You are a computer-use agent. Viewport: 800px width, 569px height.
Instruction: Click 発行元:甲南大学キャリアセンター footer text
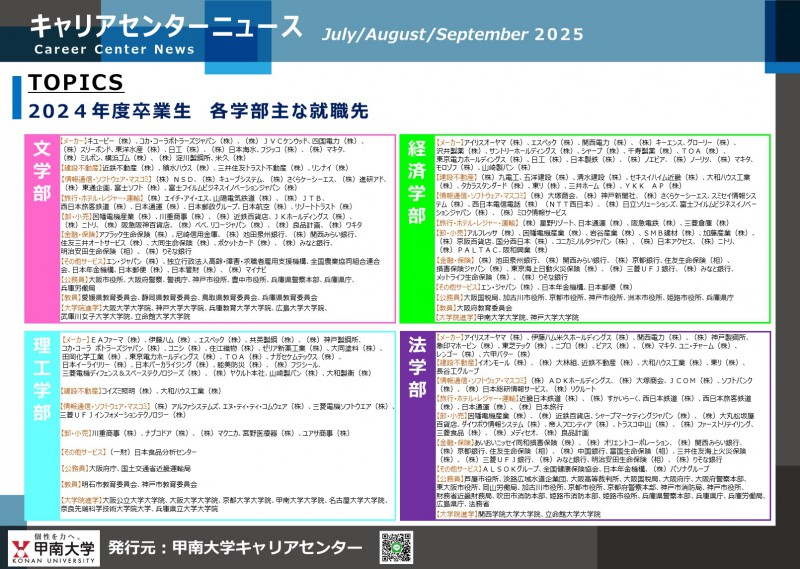pos(235,548)
